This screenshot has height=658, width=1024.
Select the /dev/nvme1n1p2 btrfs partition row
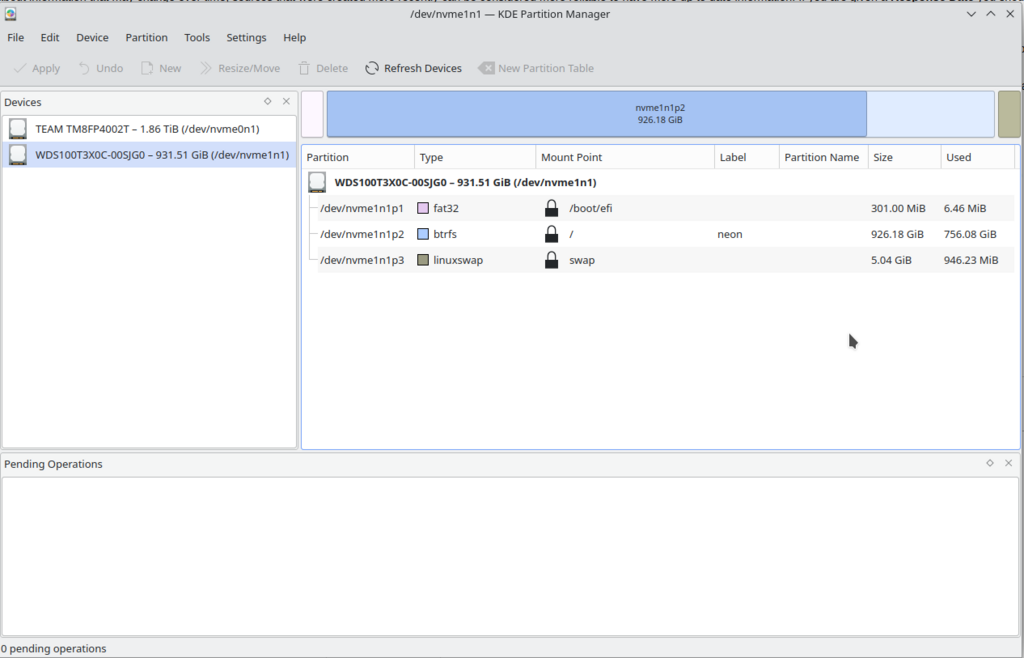click(362, 234)
